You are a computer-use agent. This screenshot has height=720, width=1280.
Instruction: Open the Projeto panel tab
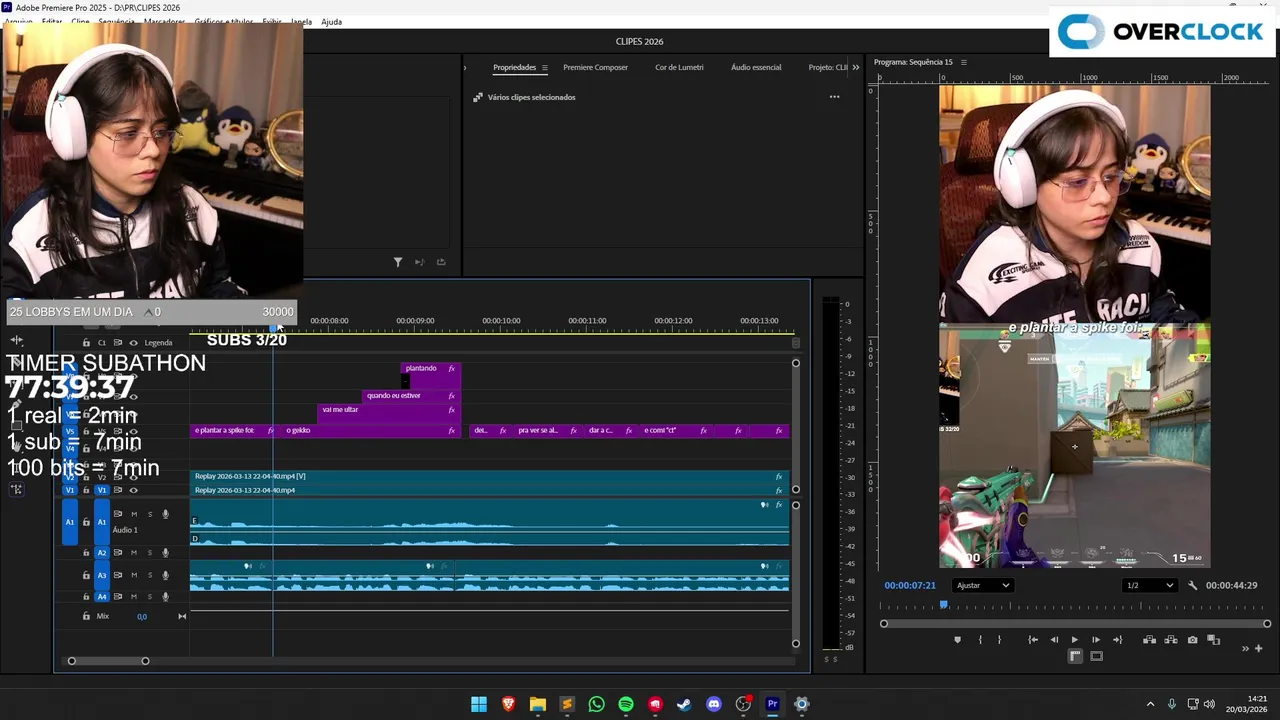click(x=828, y=67)
